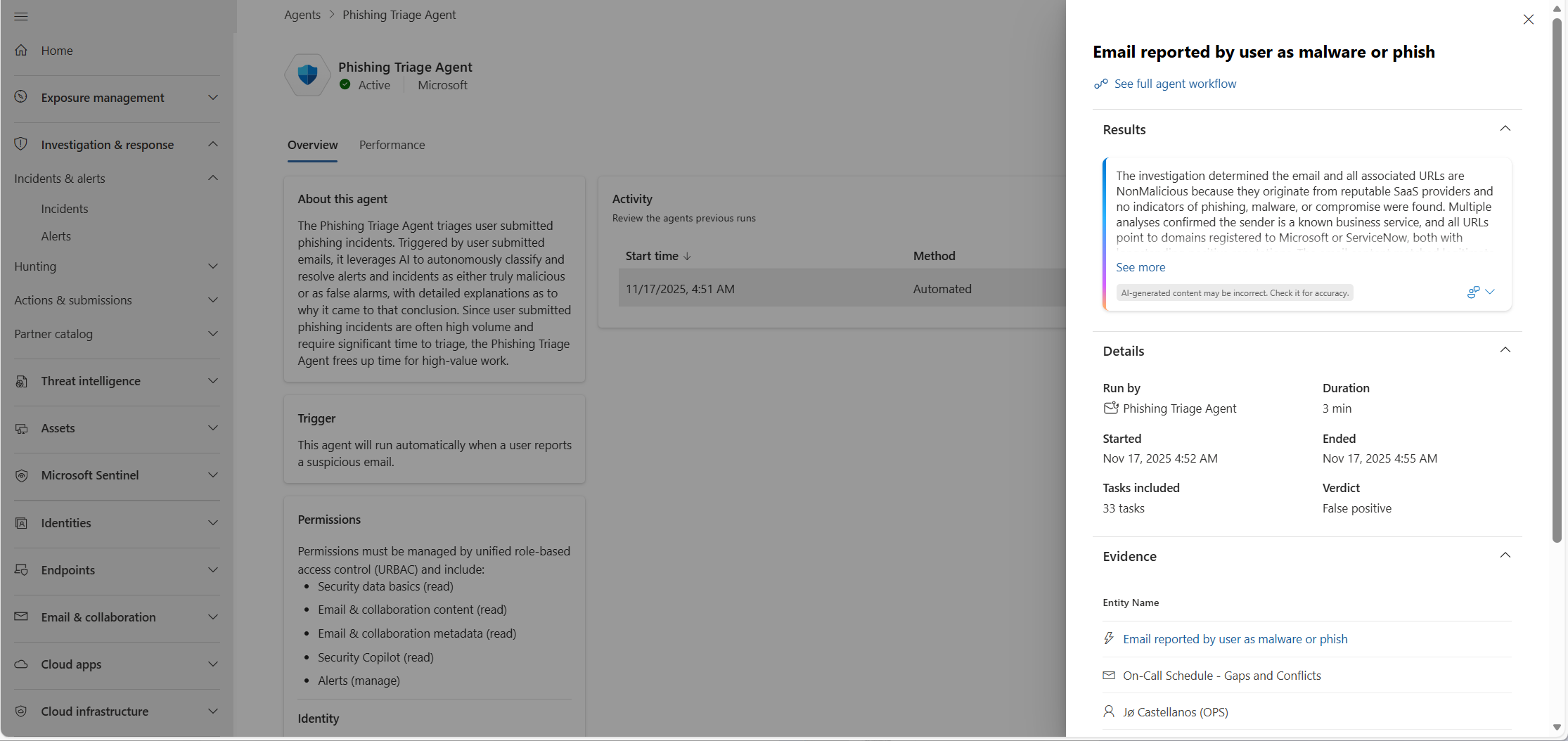Open On-Call Schedule - Gaps and Conflicts evidence
The width and height of the screenshot is (1568, 741).
coord(1222,676)
